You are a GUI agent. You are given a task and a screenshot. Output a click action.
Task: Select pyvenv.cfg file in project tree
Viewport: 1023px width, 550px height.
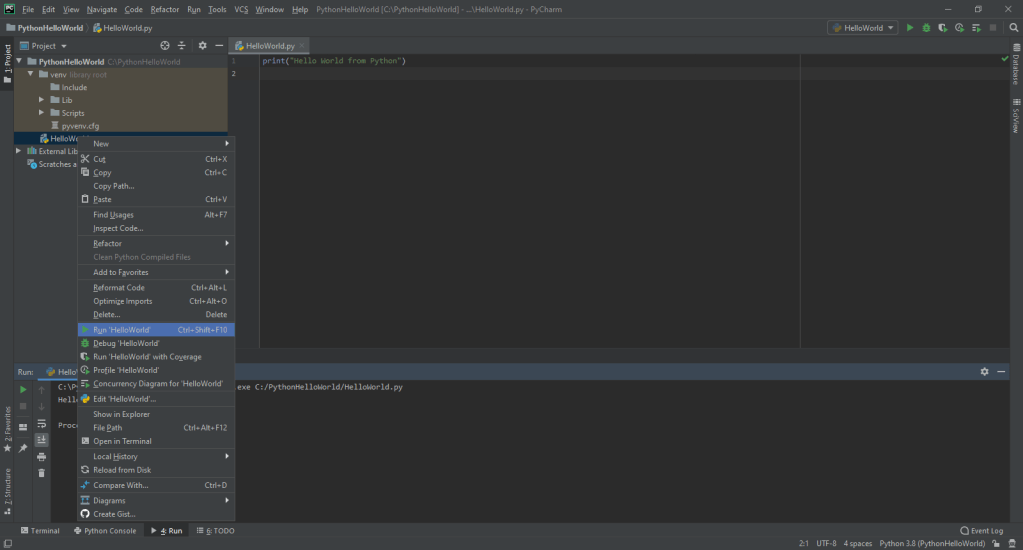tap(80, 126)
